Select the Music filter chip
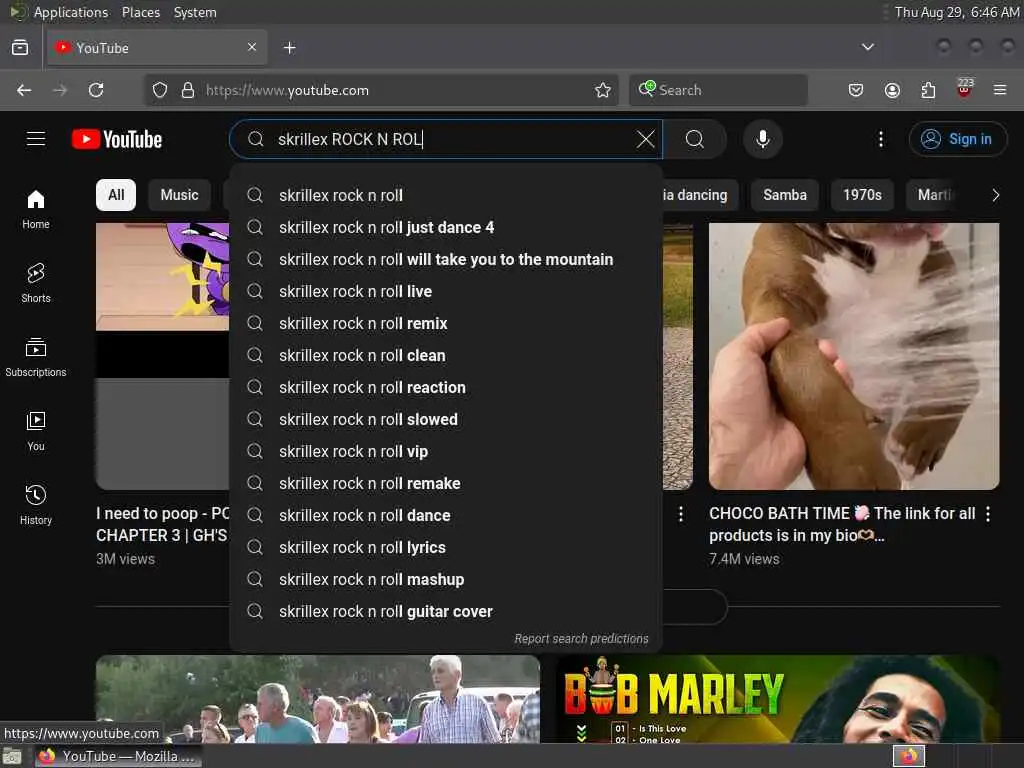 point(180,195)
